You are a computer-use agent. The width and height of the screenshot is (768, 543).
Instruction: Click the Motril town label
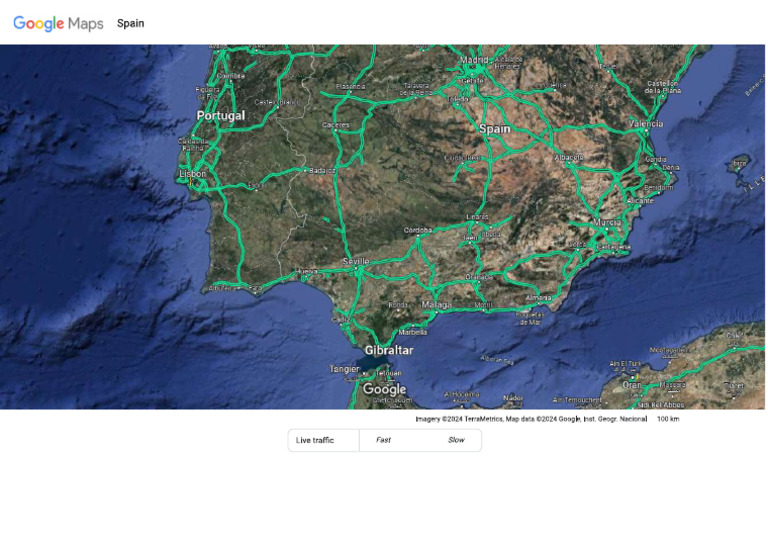coord(484,305)
